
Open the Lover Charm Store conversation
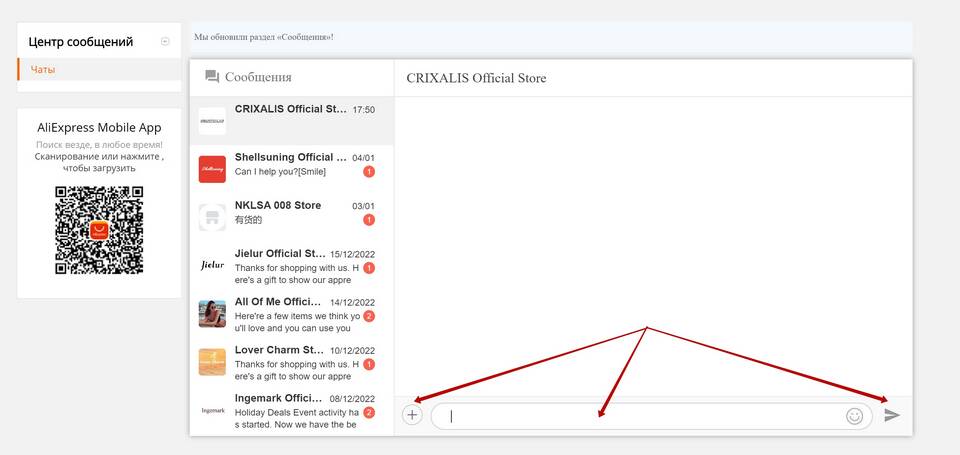click(292, 362)
